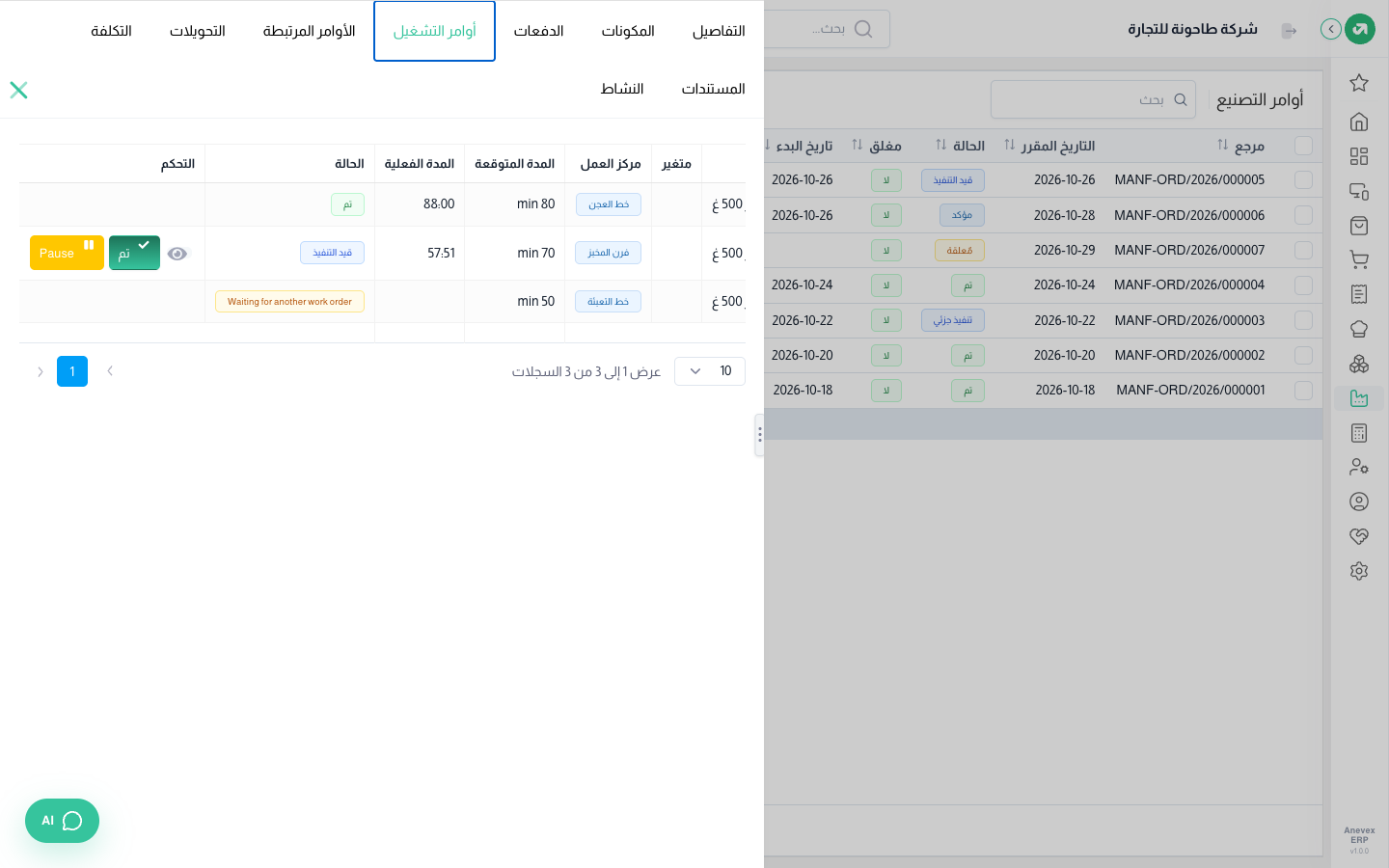Open settings gear icon in sidebar
The height and width of the screenshot is (868, 1389).
1359,571
